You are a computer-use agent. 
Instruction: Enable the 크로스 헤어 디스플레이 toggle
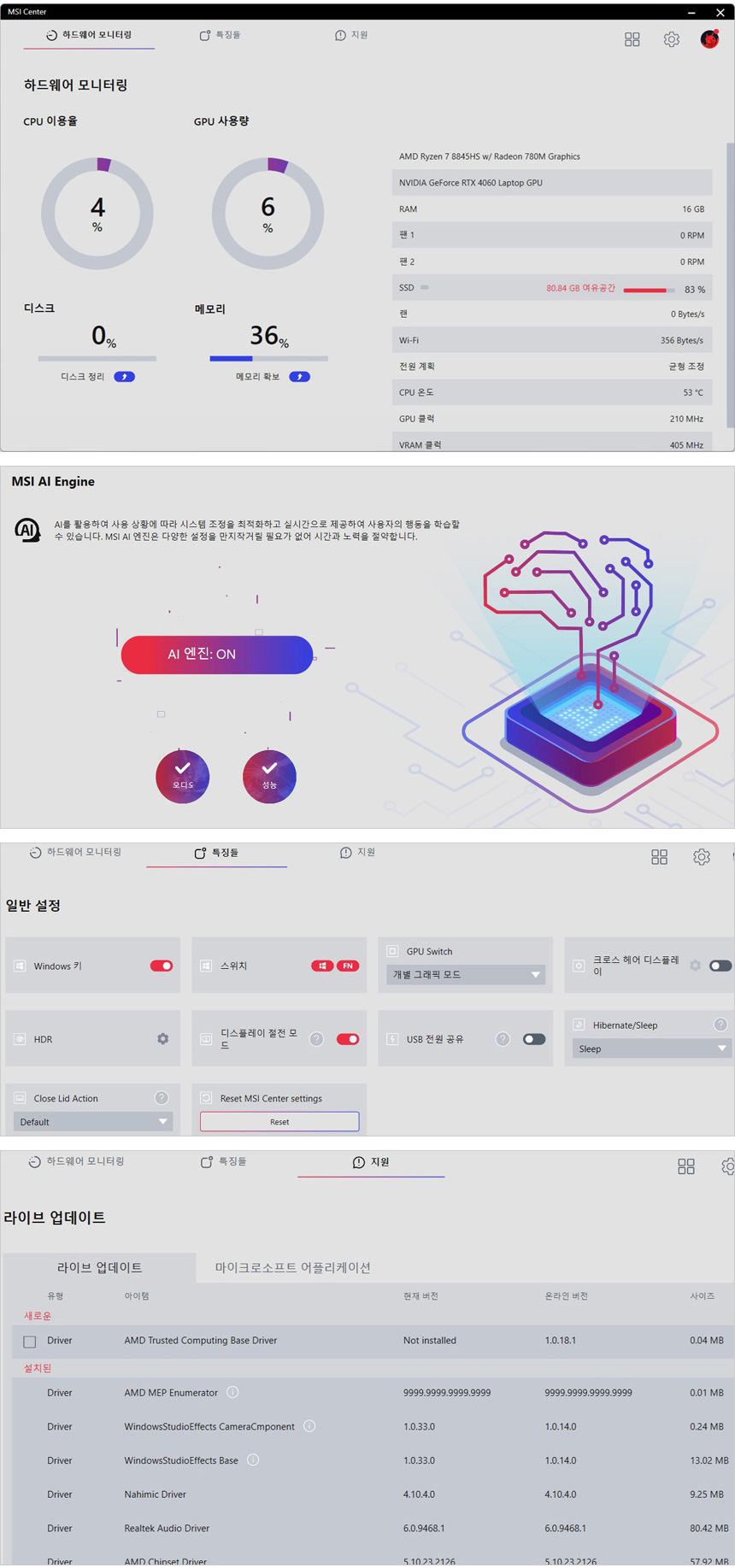point(720,966)
